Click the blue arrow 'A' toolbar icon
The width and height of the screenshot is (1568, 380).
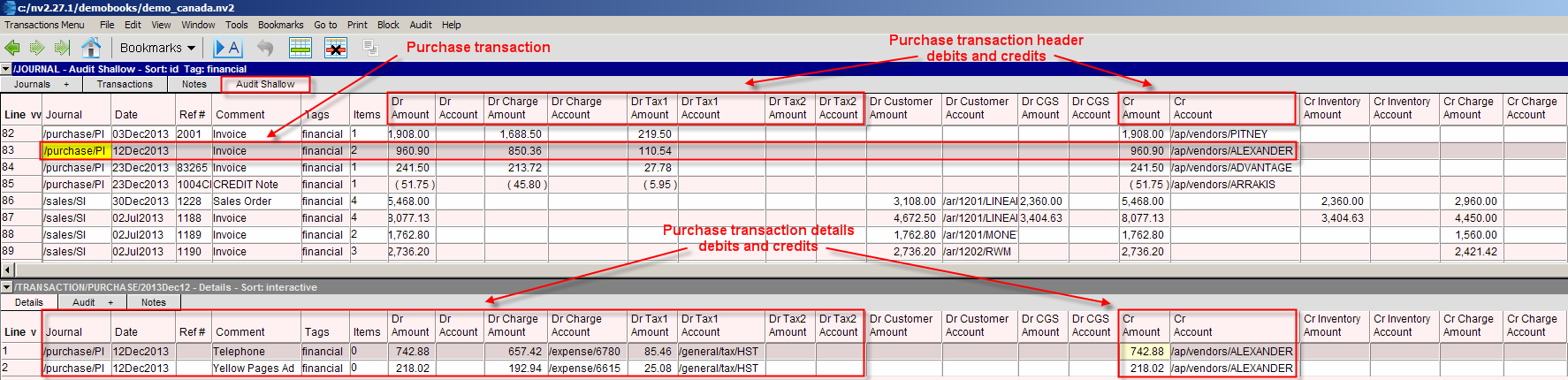228,48
